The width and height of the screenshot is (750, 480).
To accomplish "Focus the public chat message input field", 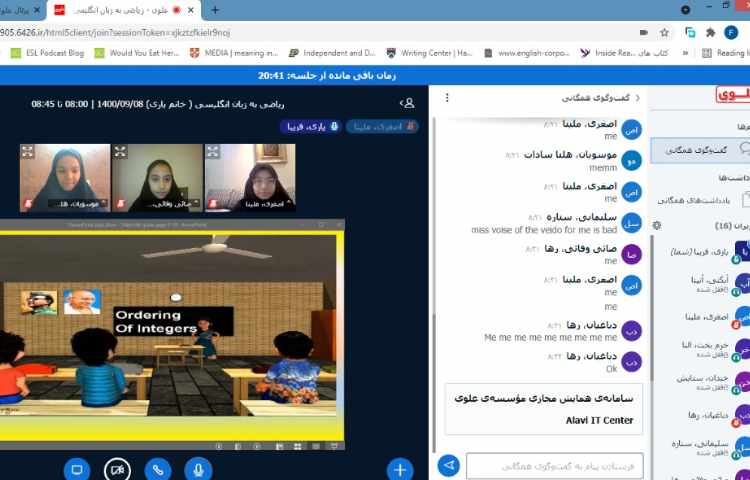I will pos(554,466).
